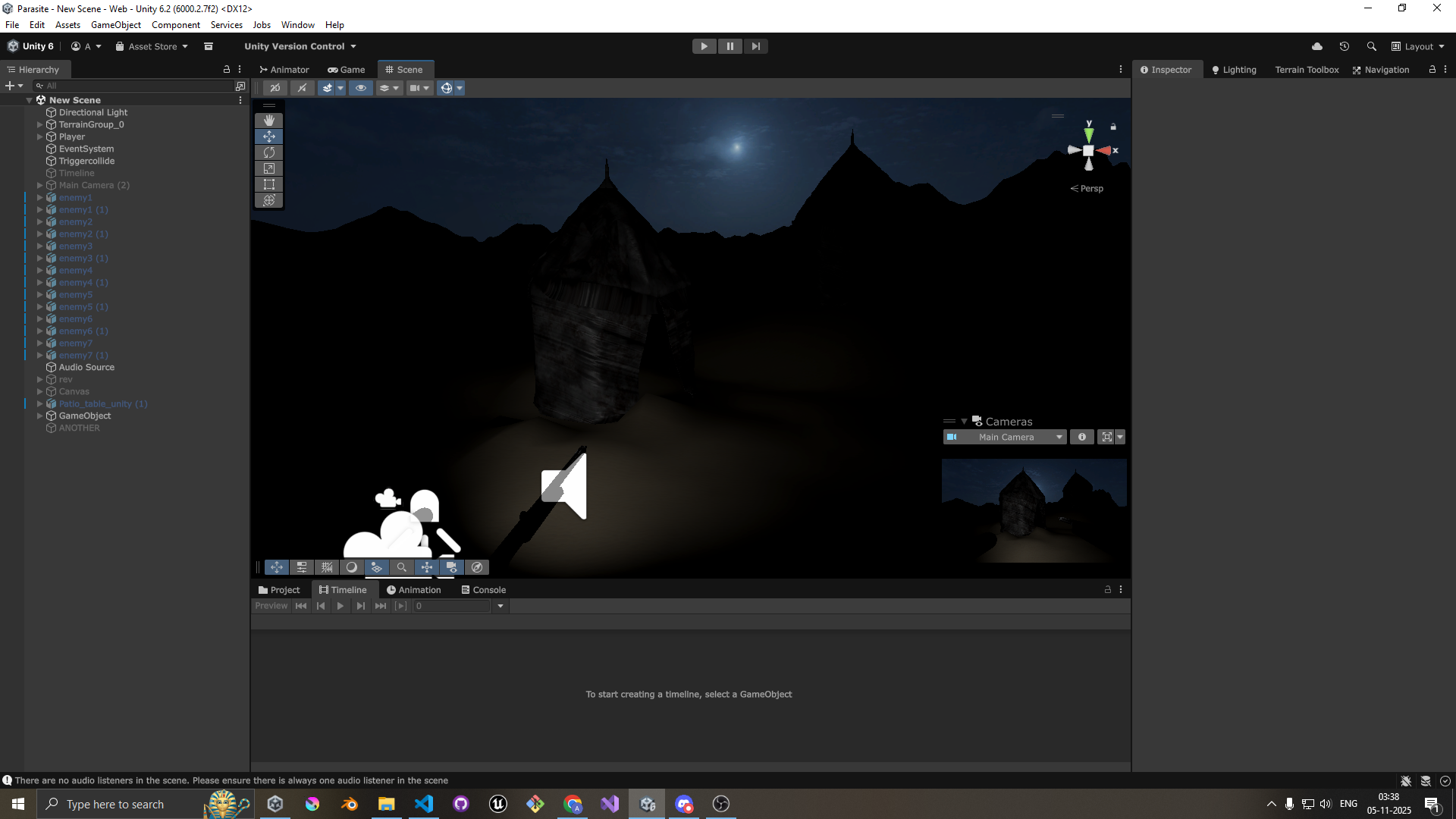Select the Rotate tool
The image size is (1456, 819).
click(268, 152)
